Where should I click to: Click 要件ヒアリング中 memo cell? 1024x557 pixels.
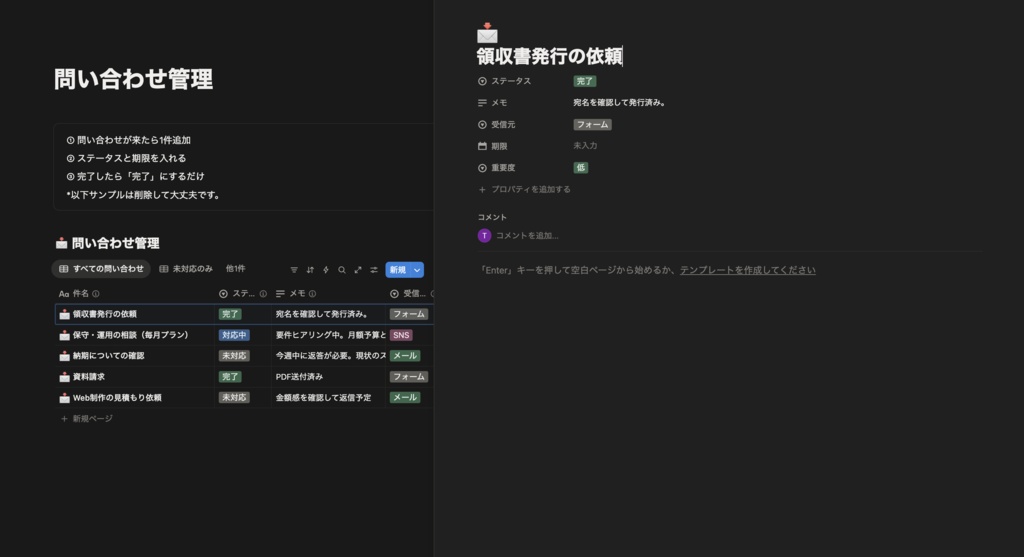(x=330, y=335)
